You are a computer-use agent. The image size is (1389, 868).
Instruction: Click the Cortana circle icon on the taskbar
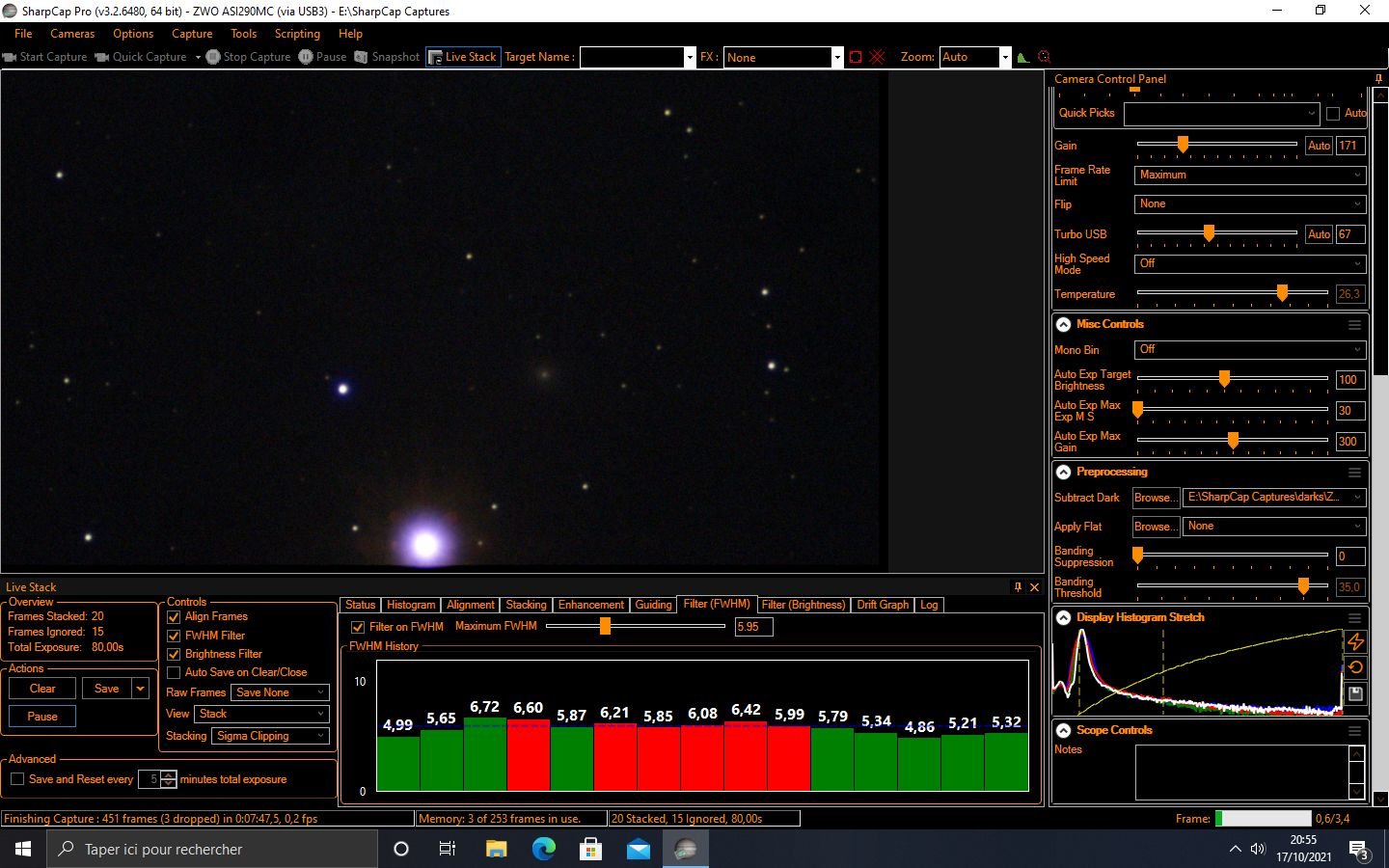401,849
